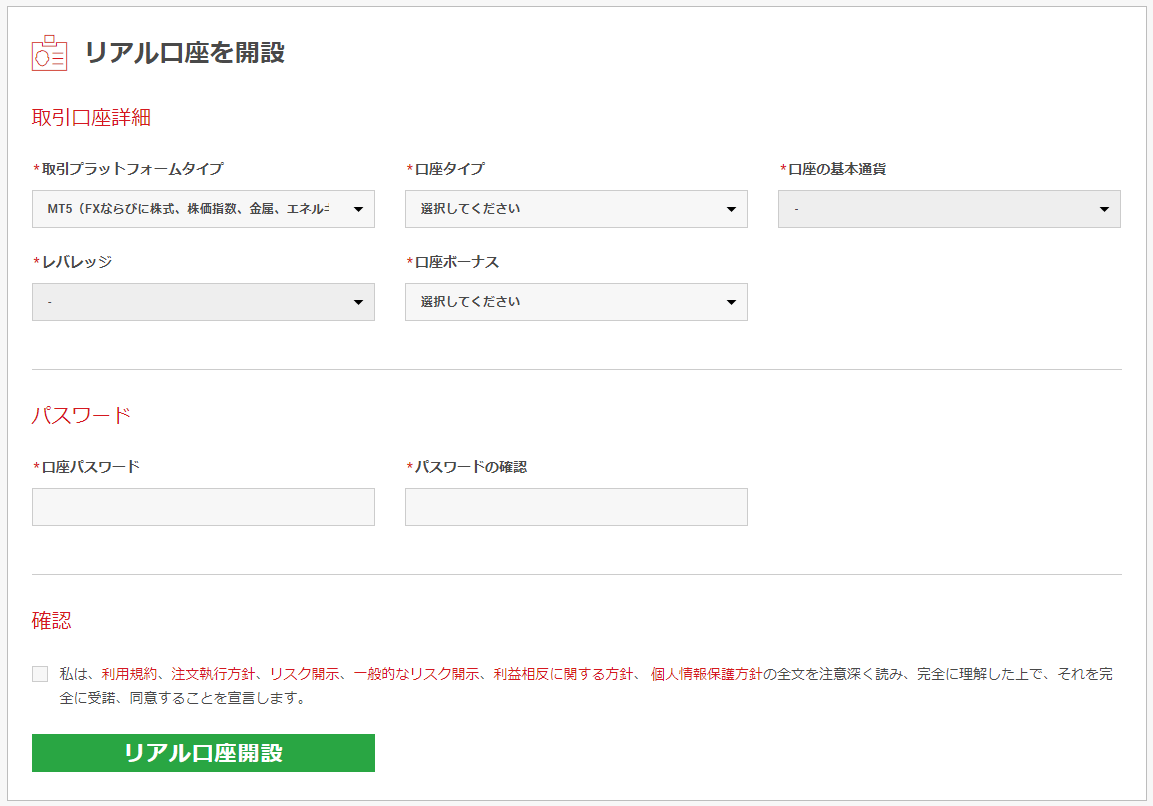
Task: Open the レバレッジ dropdown
Action: coord(203,302)
